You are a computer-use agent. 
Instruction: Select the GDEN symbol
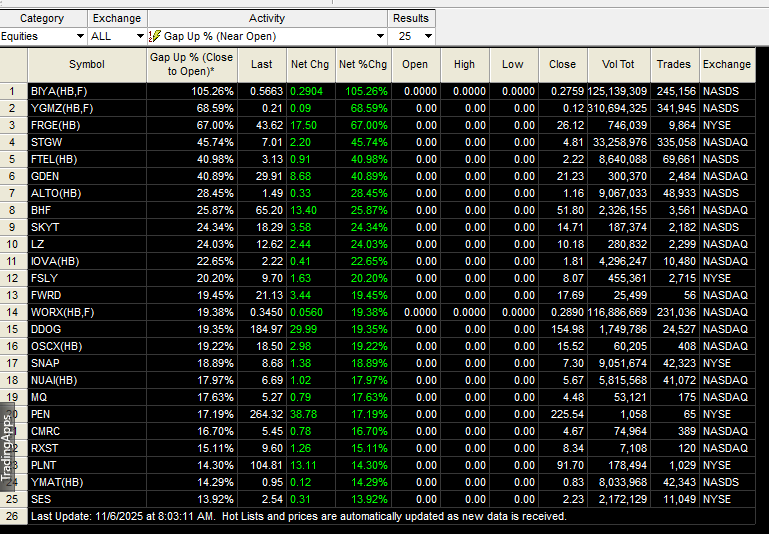coord(45,177)
